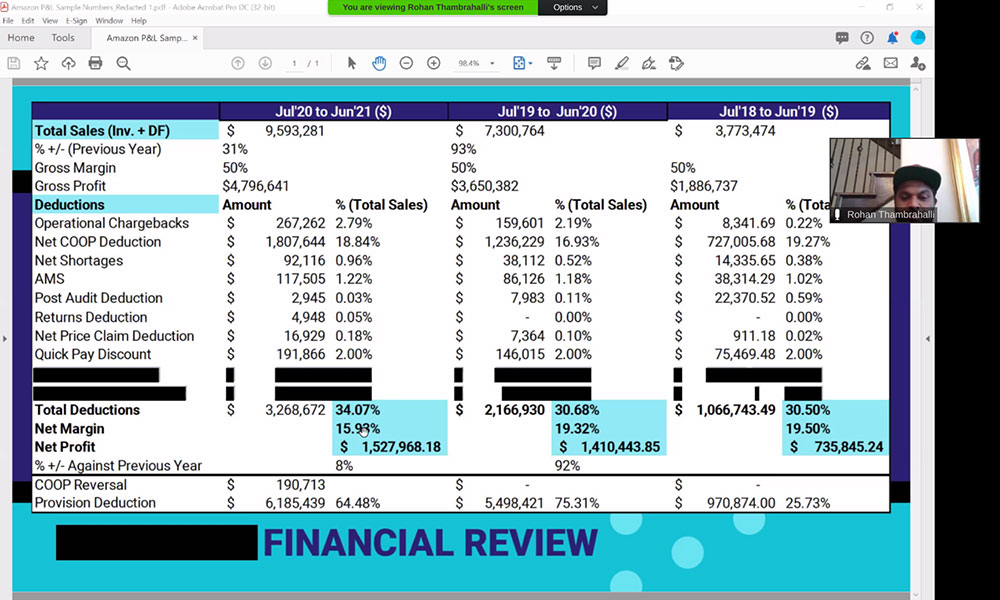Expand the right tools pane arrow
This screenshot has height=600, width=1000.
click(x=928, y=339)
